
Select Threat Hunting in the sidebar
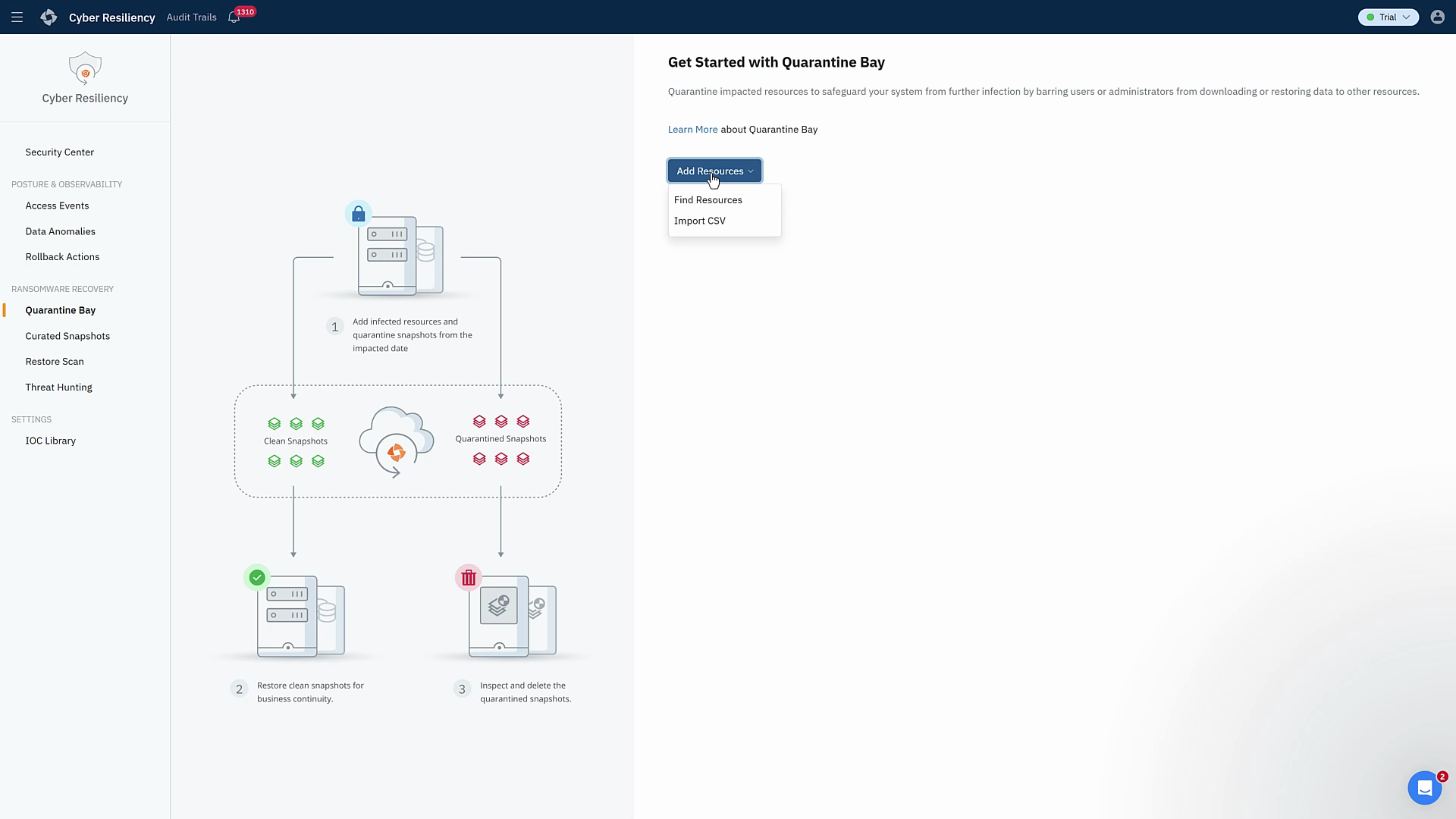[58, 388]
